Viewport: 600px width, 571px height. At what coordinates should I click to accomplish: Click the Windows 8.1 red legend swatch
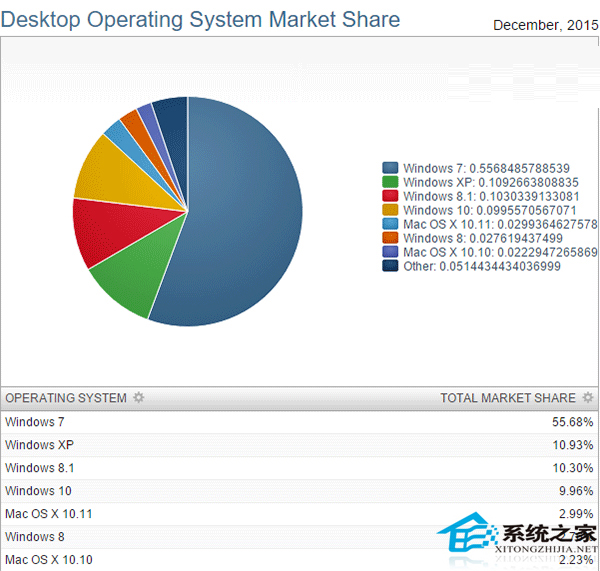390,196
